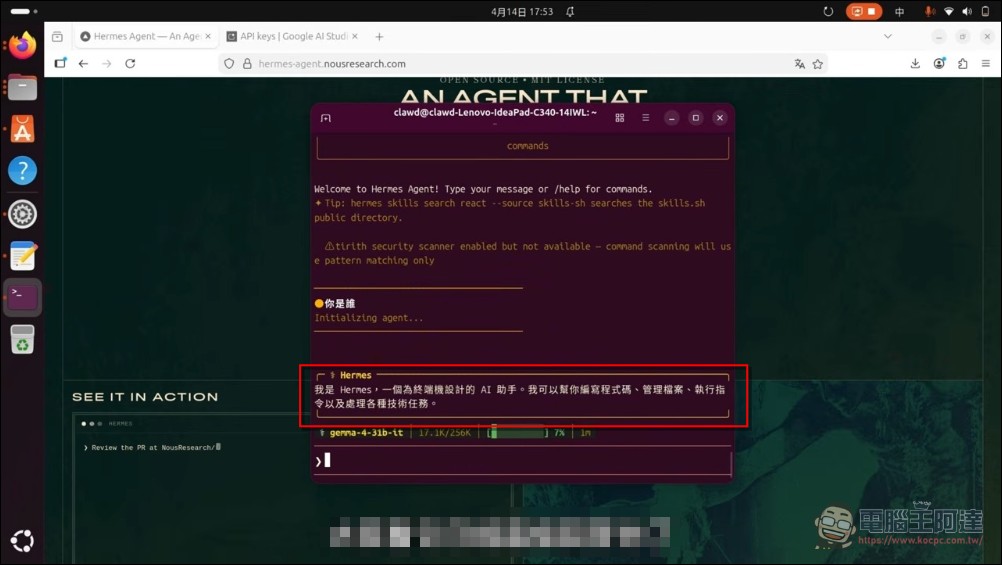Open a new Firefox tab
The height and width of the screenshot is (565, 1002).
380,37
